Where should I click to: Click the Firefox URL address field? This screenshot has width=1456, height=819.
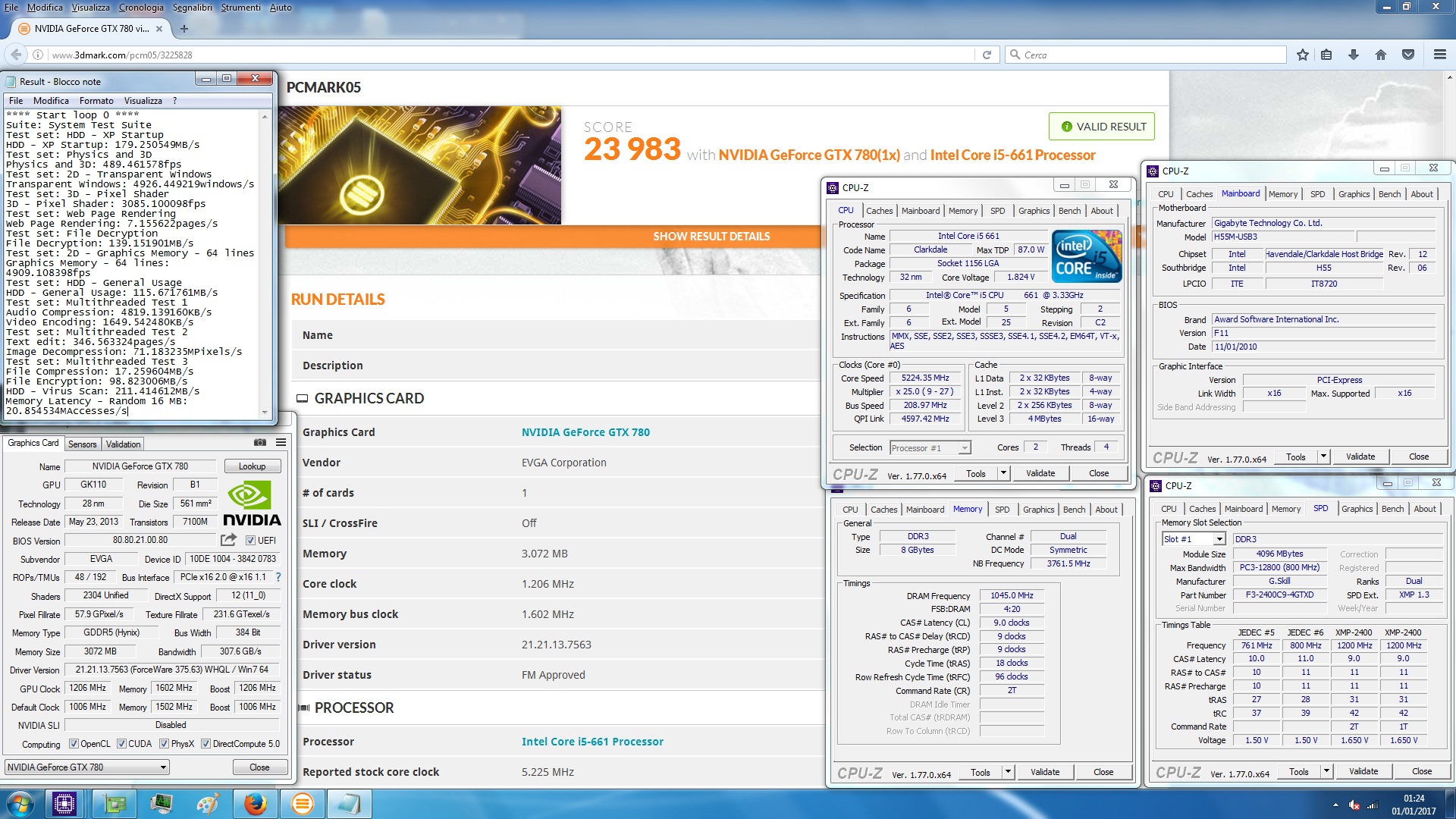[x=512, y=55]
